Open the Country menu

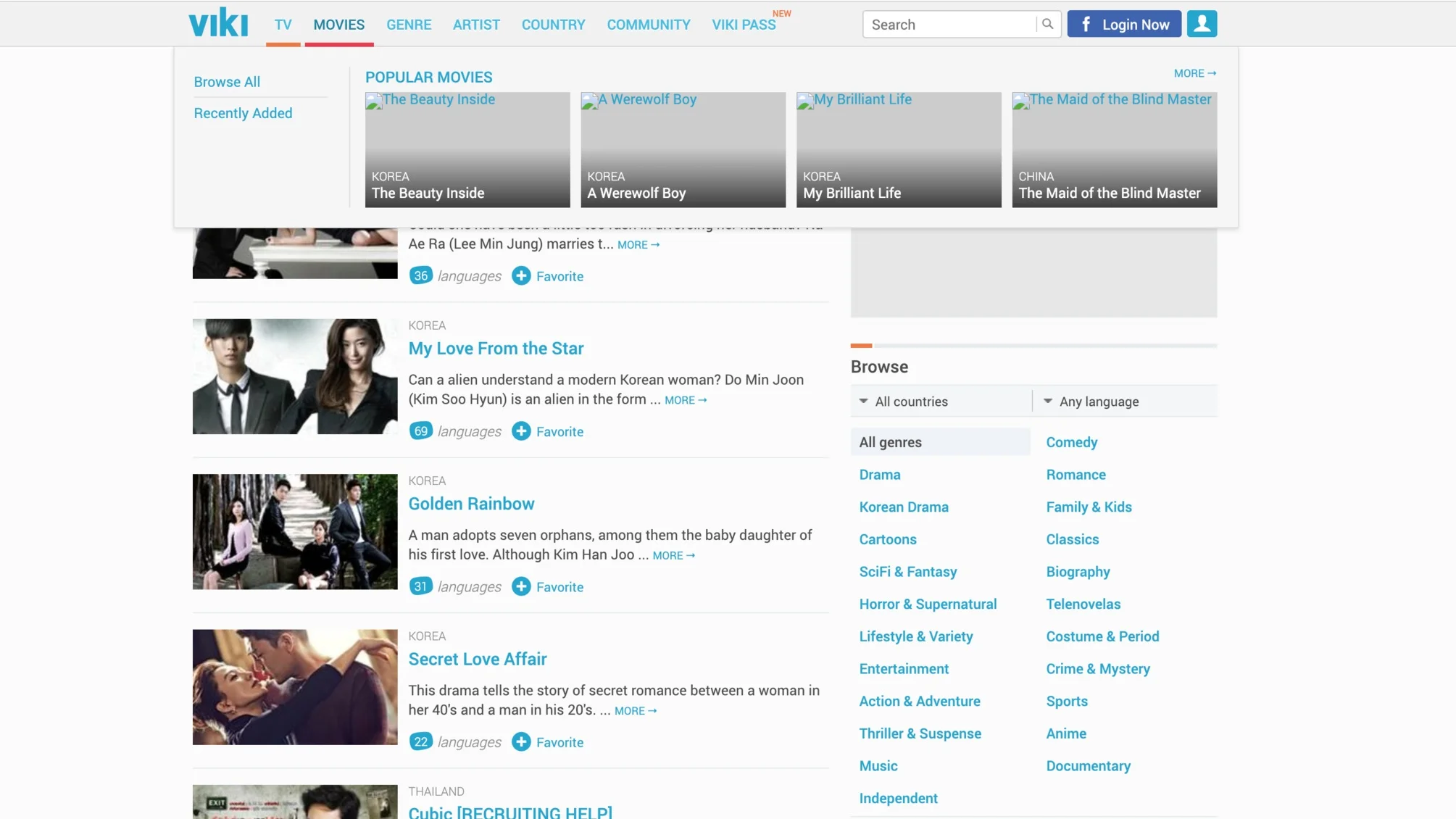coord(554,25)
